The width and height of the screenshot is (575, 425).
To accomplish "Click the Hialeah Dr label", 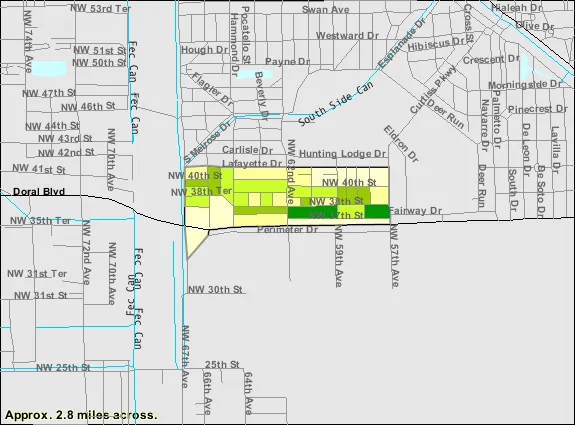I will coord(516,8).
